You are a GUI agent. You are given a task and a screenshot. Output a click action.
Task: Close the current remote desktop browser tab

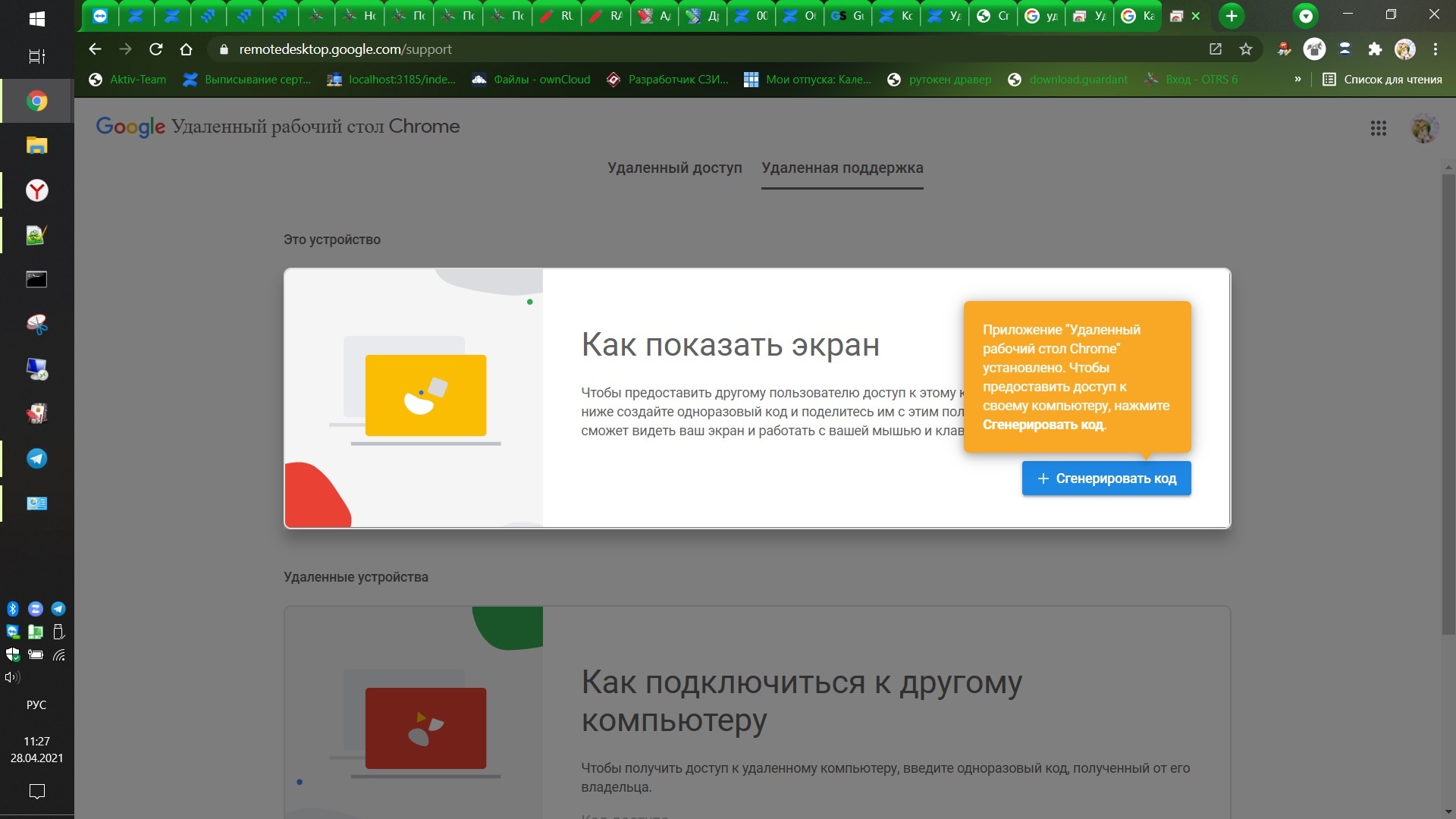1196,16
